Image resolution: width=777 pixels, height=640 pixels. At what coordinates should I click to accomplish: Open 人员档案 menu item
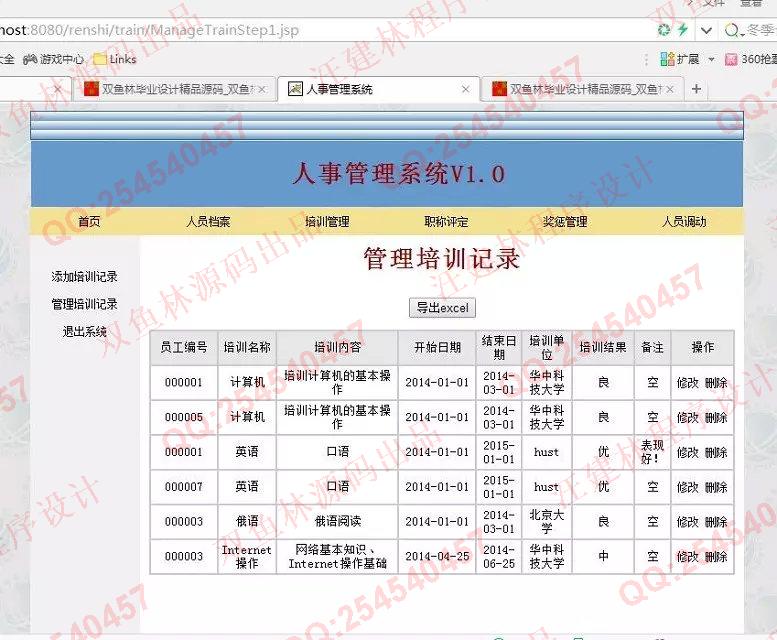(x=208, y=221)
